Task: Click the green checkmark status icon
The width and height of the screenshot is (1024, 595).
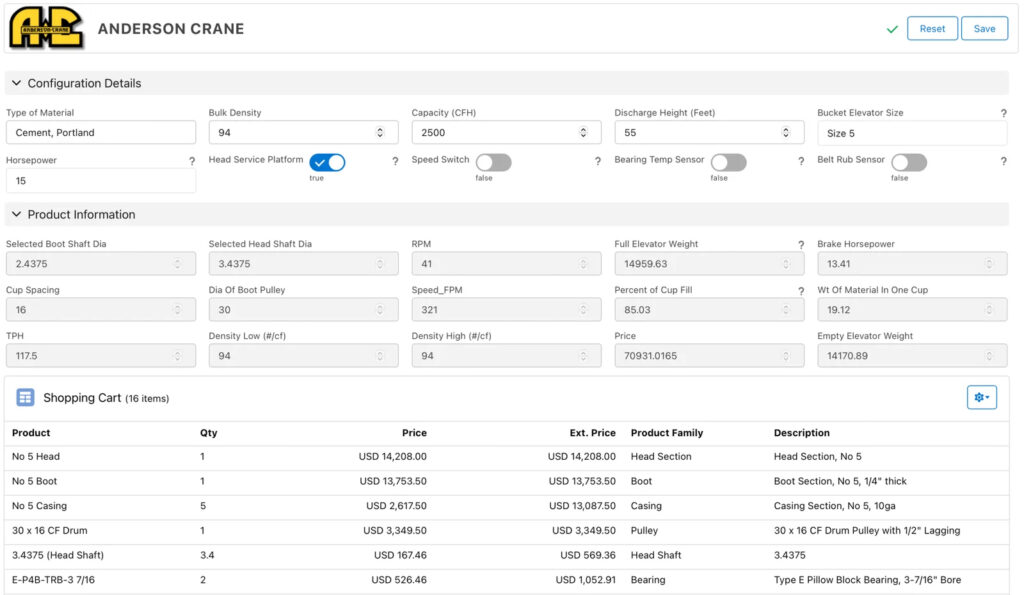Action: point(892,29)
